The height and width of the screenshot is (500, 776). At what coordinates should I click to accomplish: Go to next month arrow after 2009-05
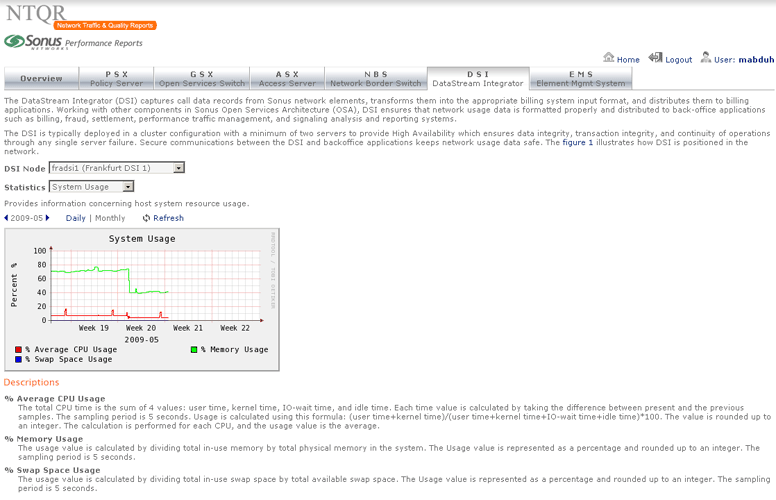point(48,218)
